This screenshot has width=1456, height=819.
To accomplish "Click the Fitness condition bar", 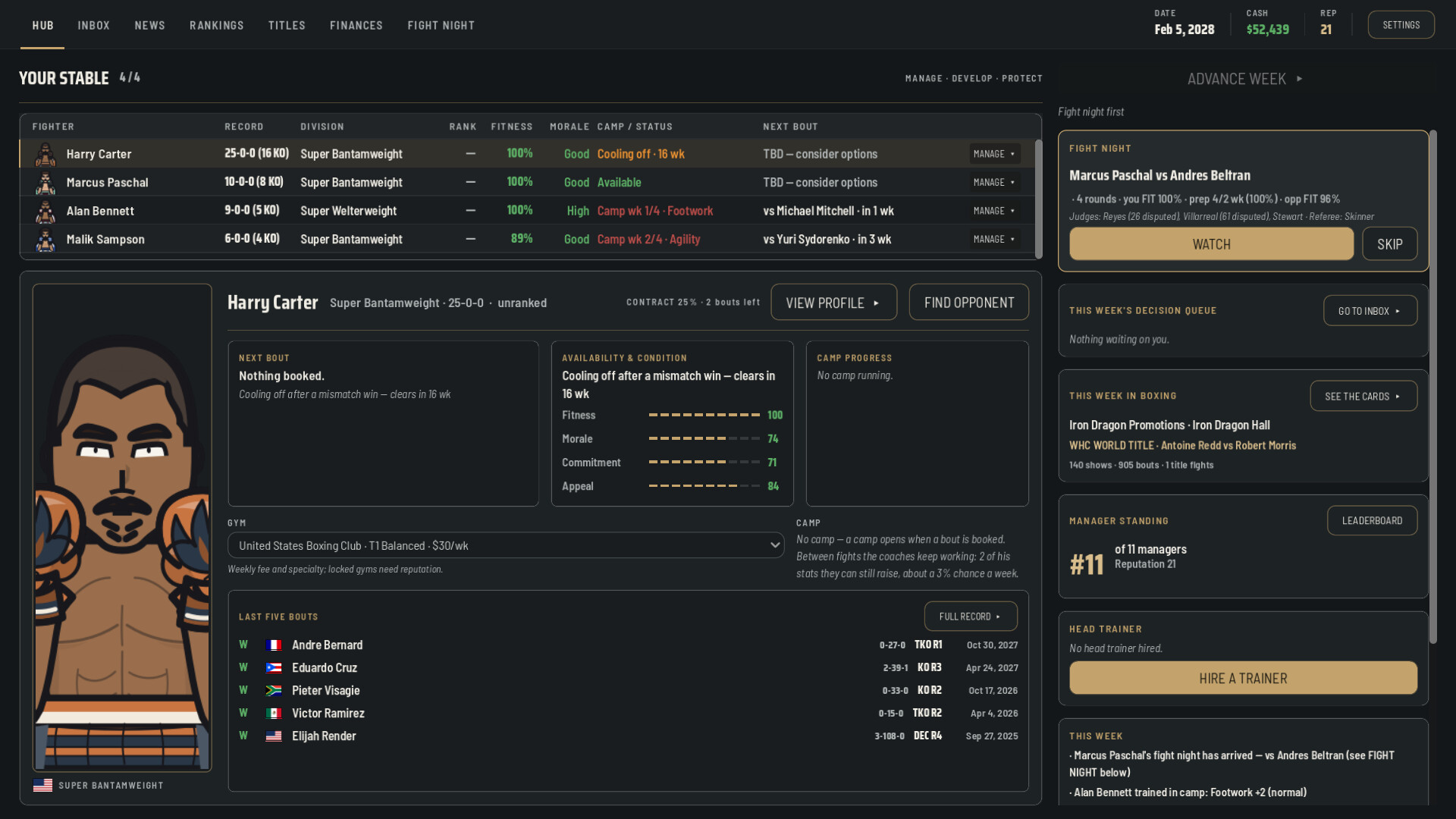I will (704, 416).
